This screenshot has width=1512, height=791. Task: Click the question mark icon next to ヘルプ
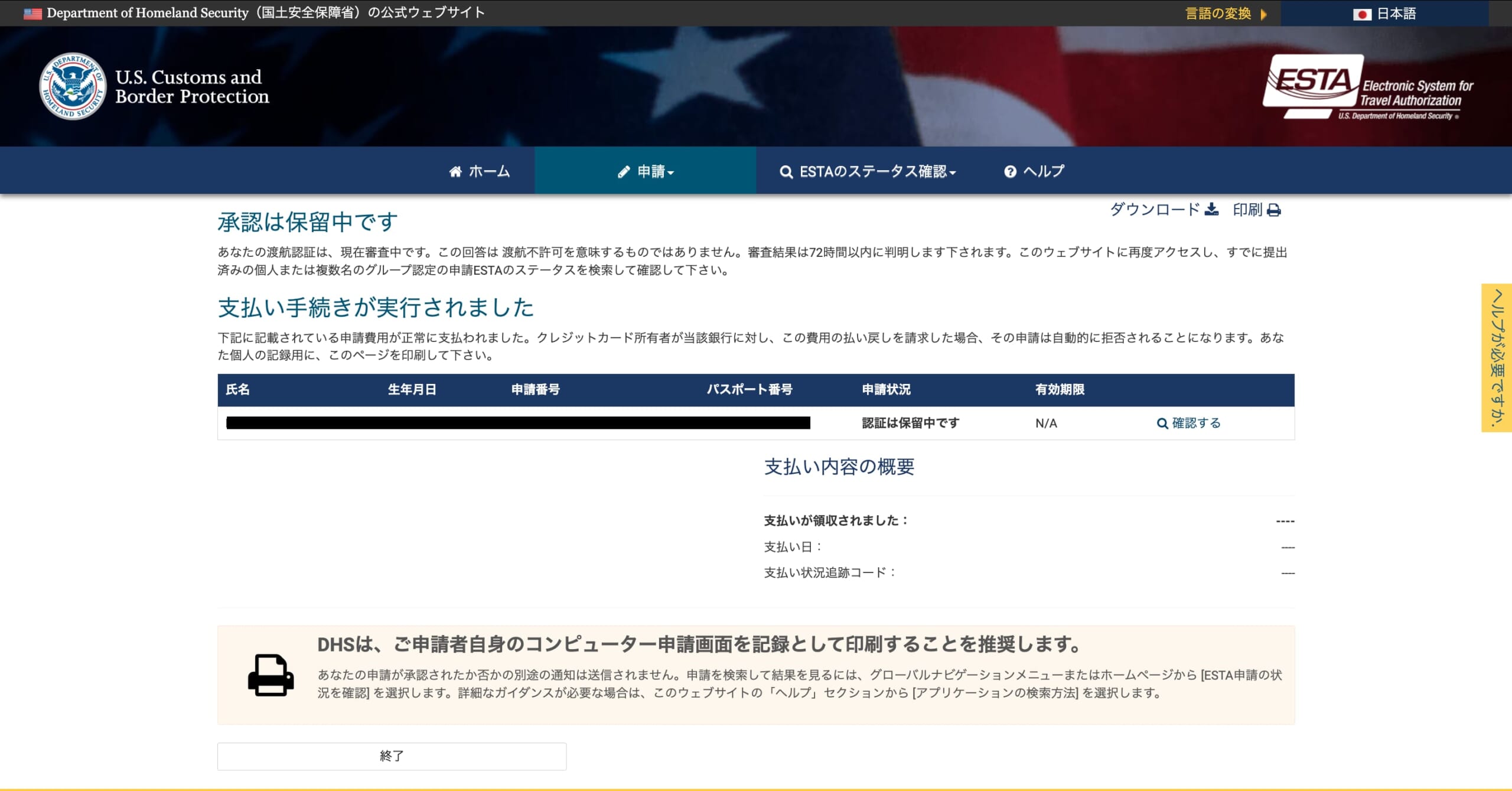tap(1009, 171)
